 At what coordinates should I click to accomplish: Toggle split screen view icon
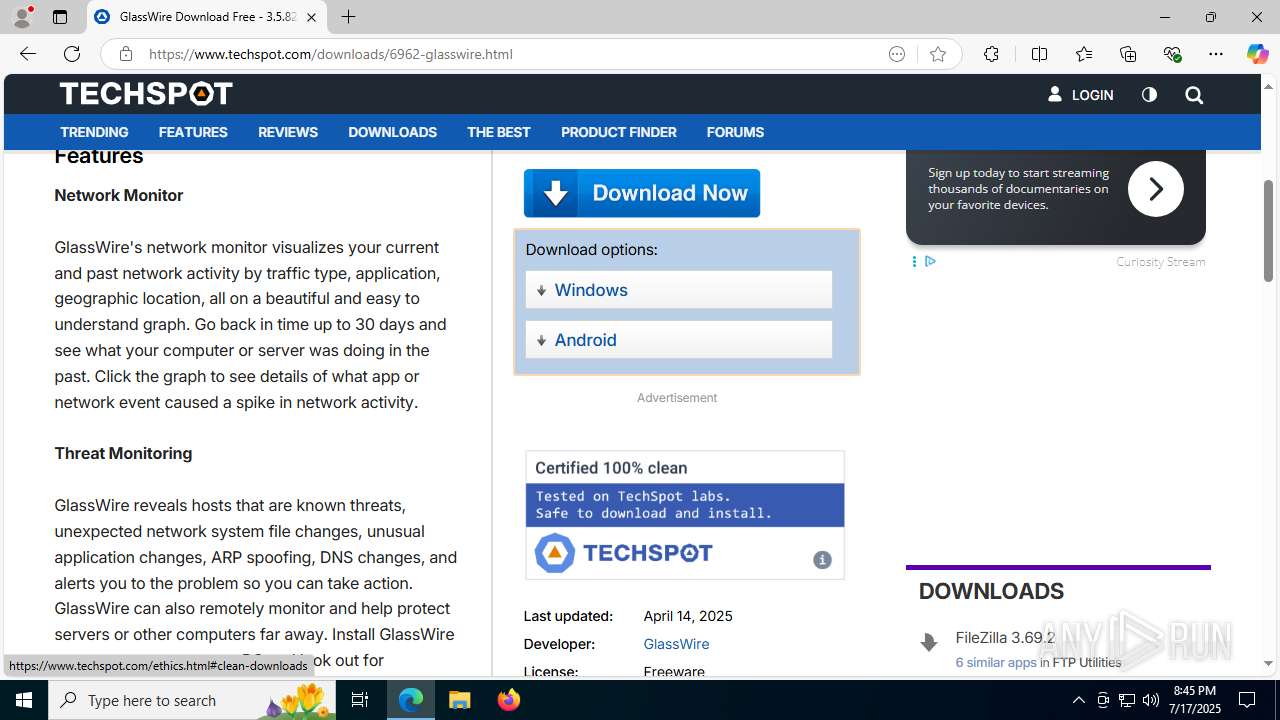[1039, 54]
